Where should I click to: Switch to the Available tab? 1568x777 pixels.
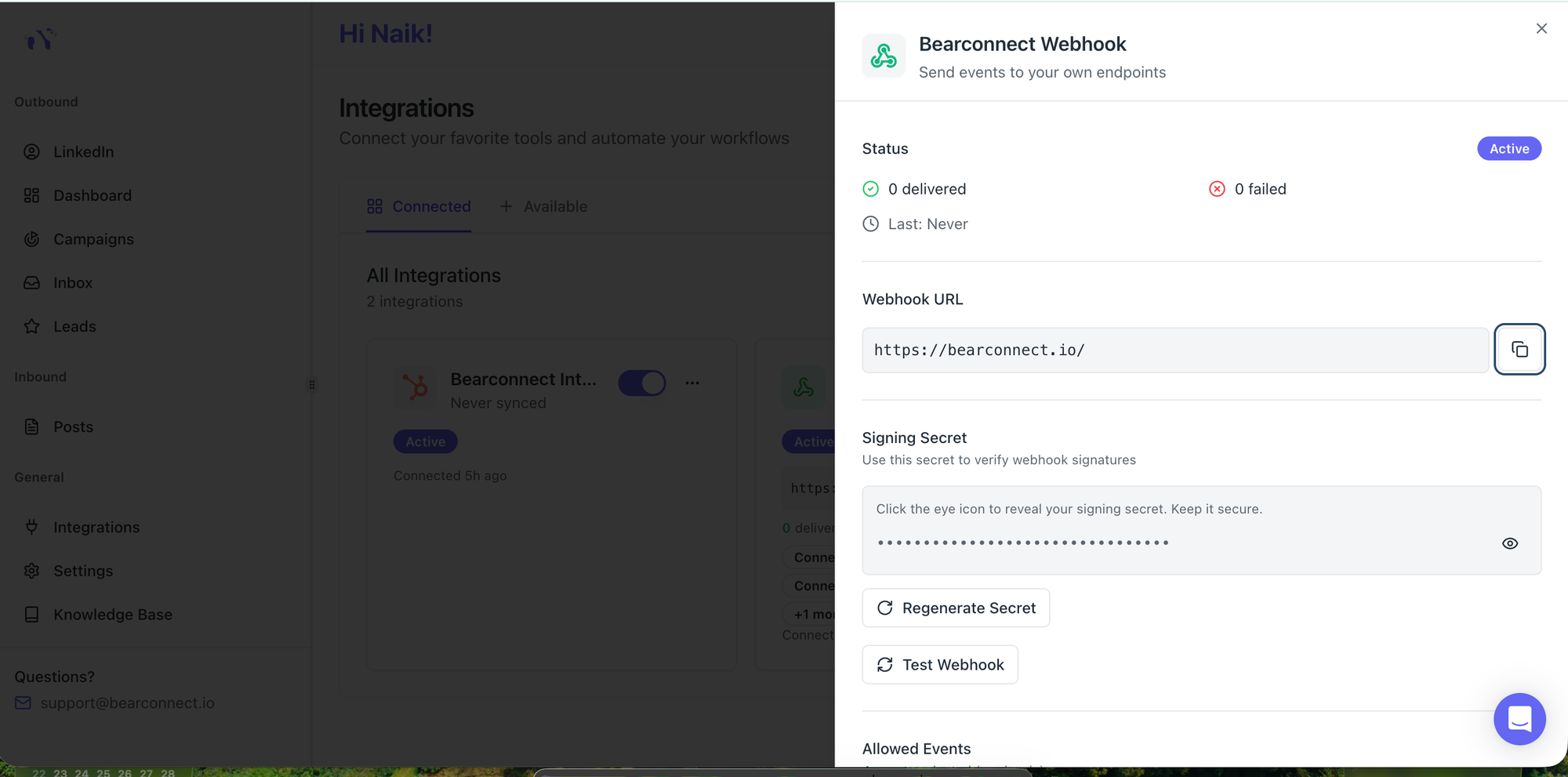point(544,206)
